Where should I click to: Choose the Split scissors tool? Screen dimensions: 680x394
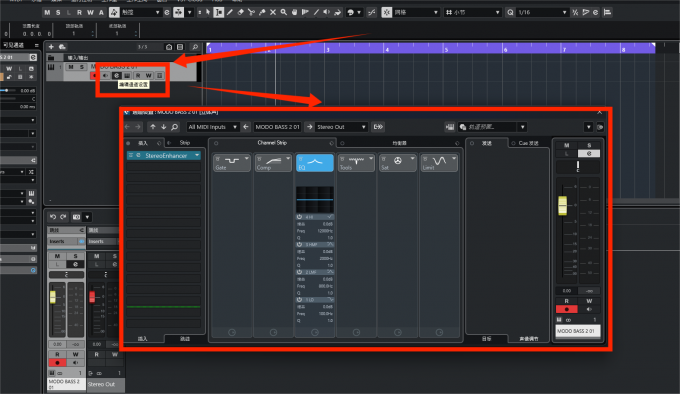[251, 13]
